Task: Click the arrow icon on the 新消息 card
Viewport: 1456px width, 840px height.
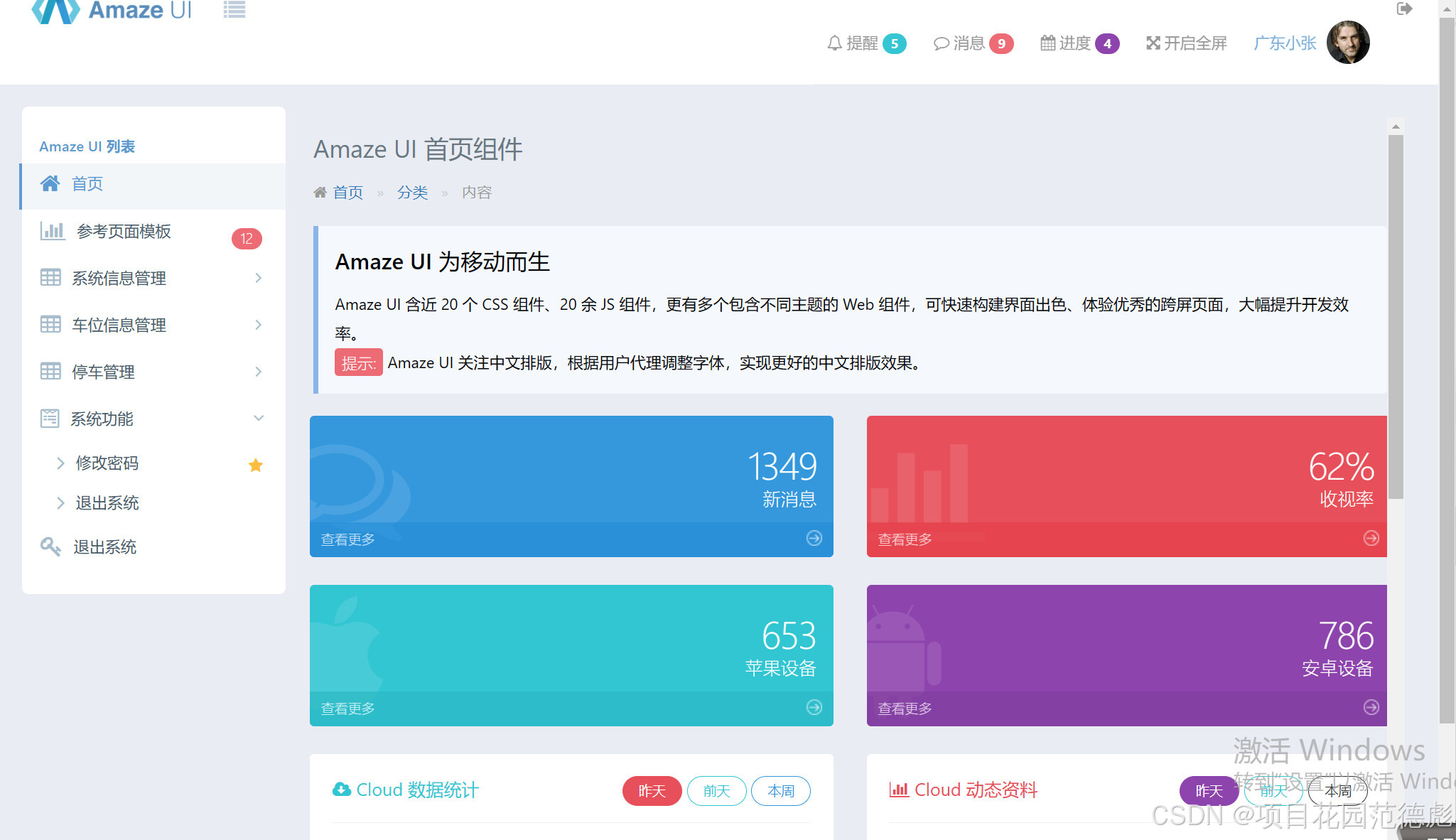Action: 814,538
